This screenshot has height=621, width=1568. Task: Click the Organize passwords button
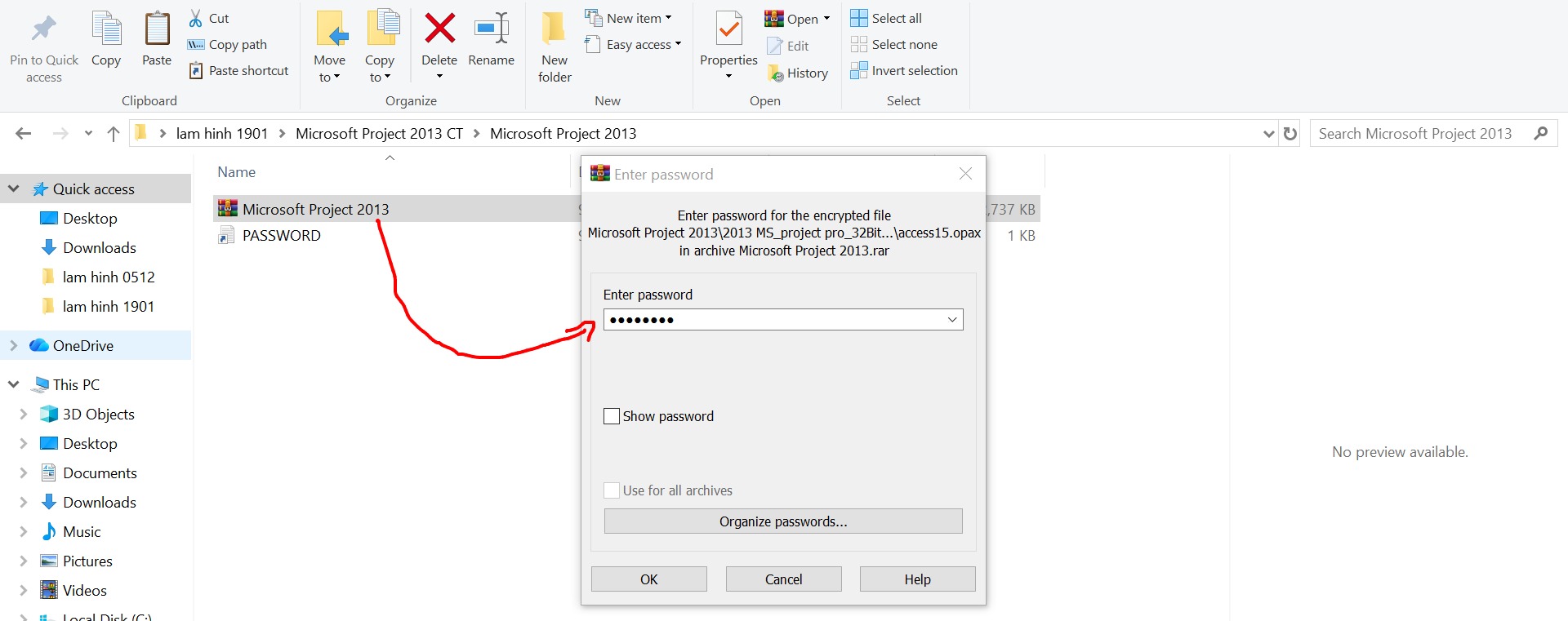[x=783, y=521]
